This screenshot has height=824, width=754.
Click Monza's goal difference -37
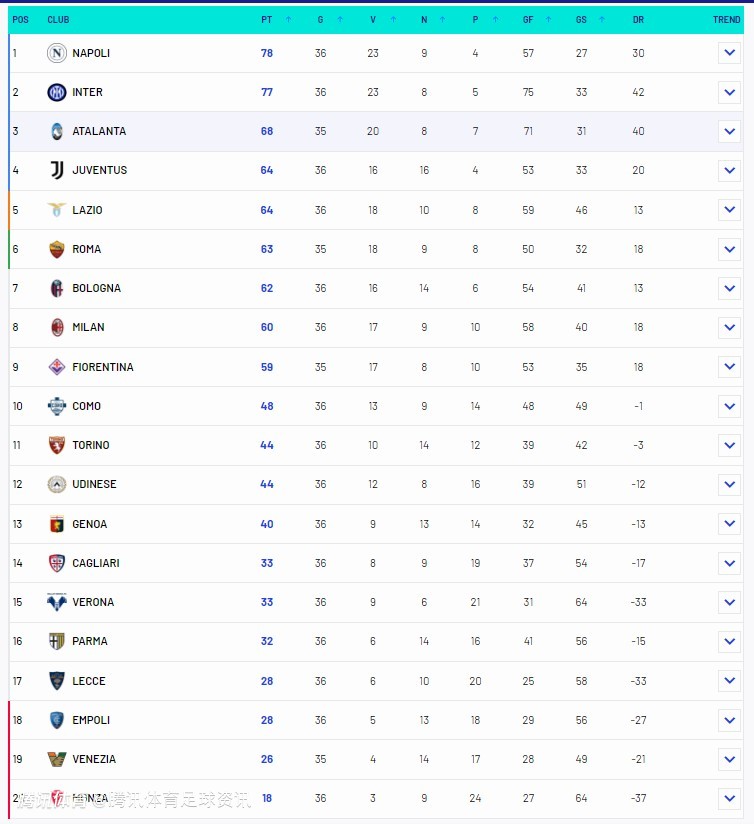638,798
